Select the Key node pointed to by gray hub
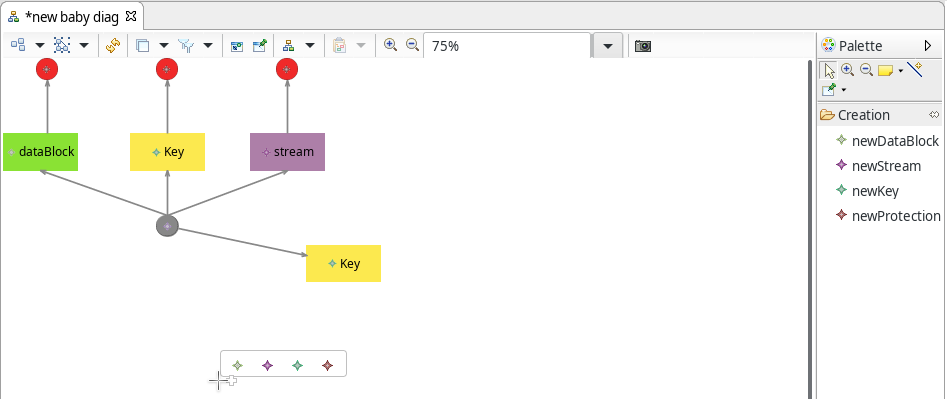The width and height of the screenshot is (947, 399). [x=344, y=263]
